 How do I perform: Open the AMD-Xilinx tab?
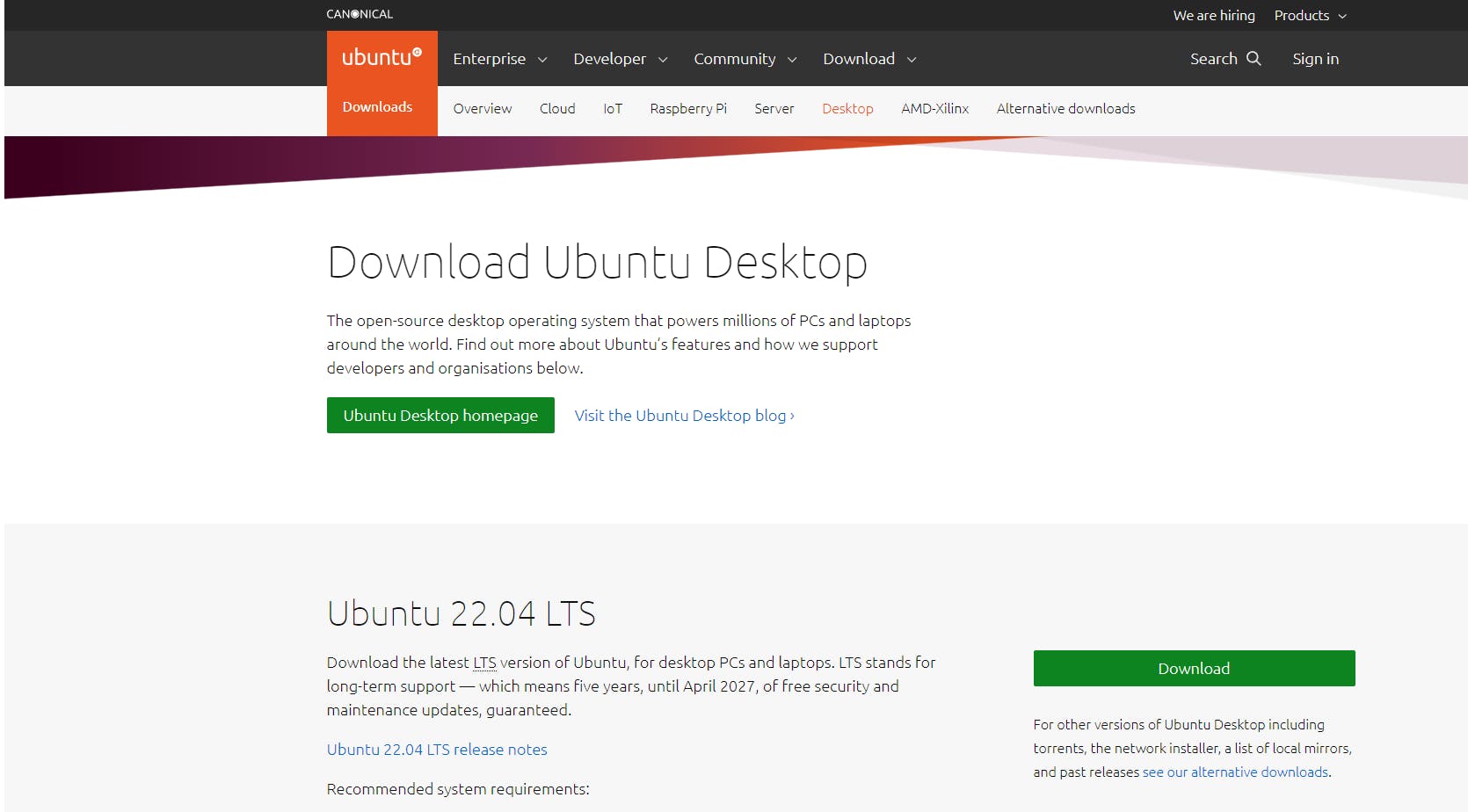934,109
